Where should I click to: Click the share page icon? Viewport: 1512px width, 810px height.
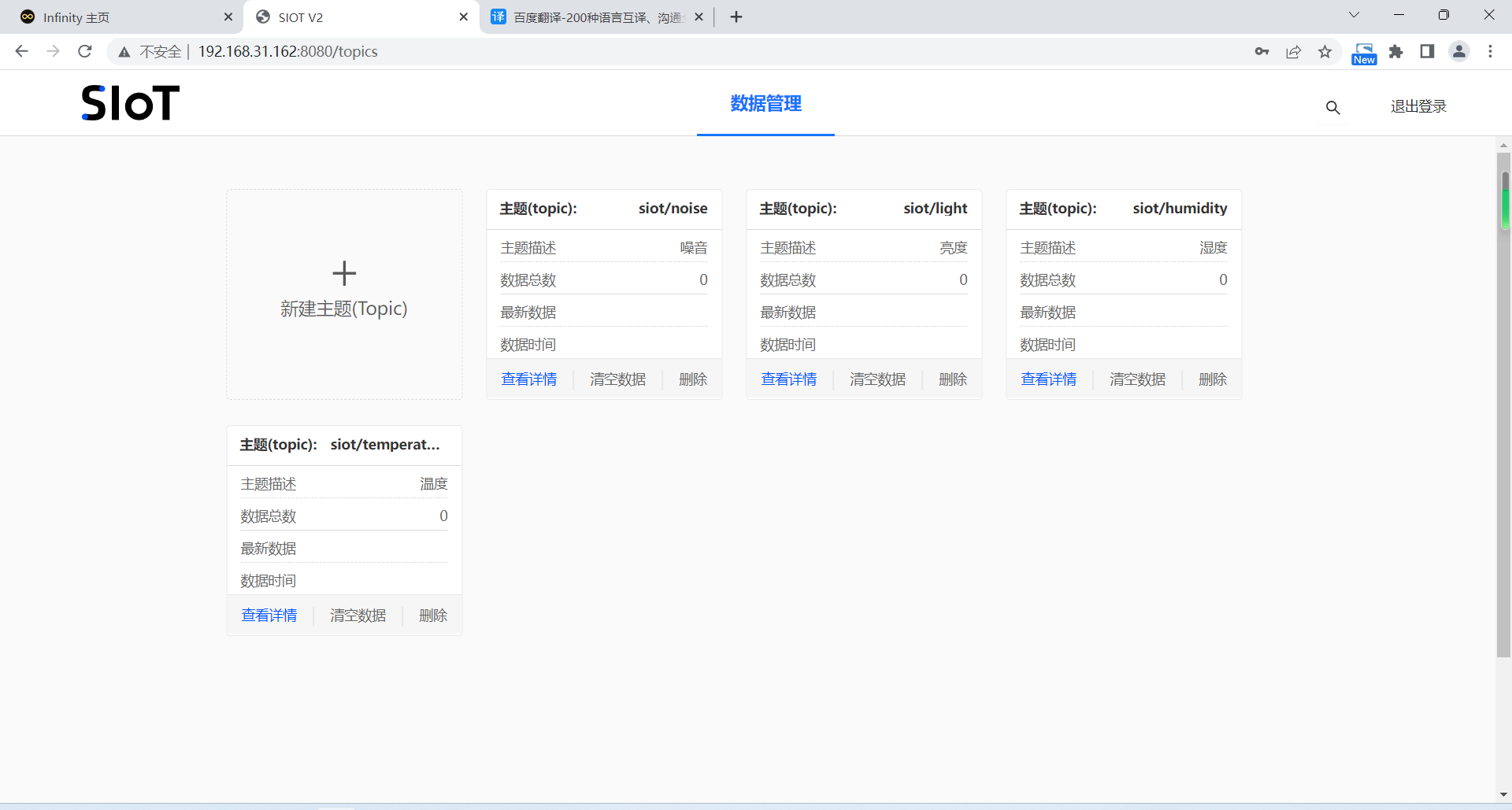[x=1293, y=51]
